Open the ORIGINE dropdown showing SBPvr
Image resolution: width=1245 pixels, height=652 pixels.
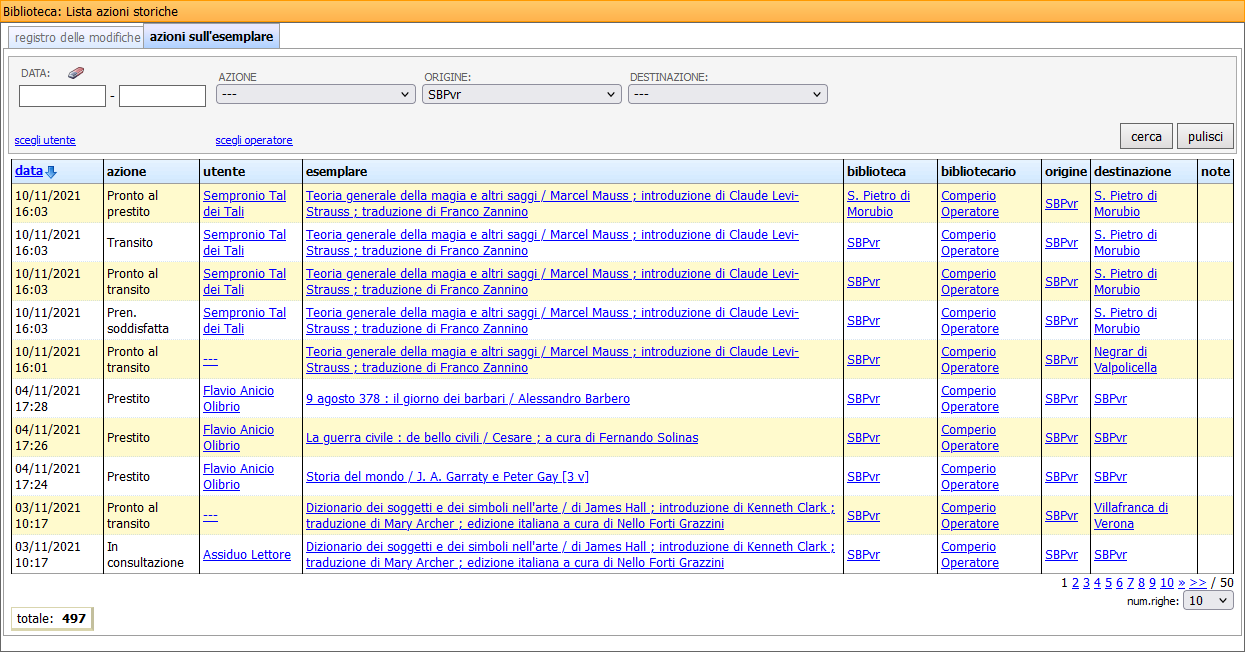point(520,93)
